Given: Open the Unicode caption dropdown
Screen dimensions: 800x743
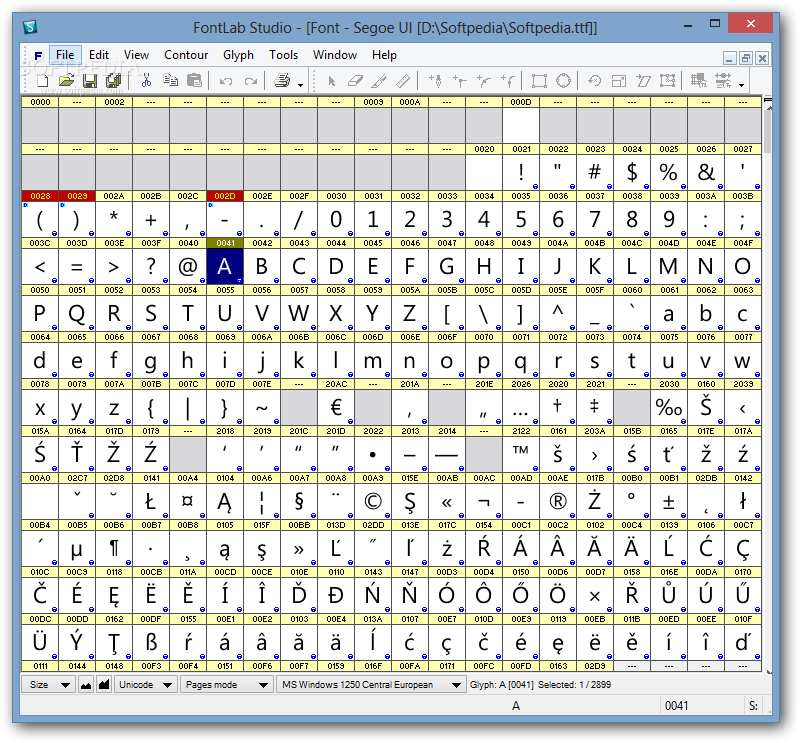Looking at the screenshot, I should pyautogui.click(x=146, y=685).
